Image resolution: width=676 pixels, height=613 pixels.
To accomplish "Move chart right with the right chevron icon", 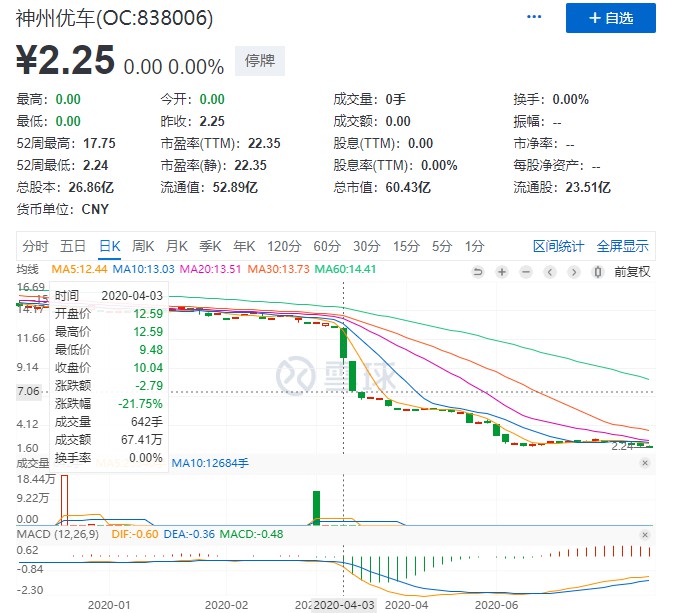I will 573,272.
